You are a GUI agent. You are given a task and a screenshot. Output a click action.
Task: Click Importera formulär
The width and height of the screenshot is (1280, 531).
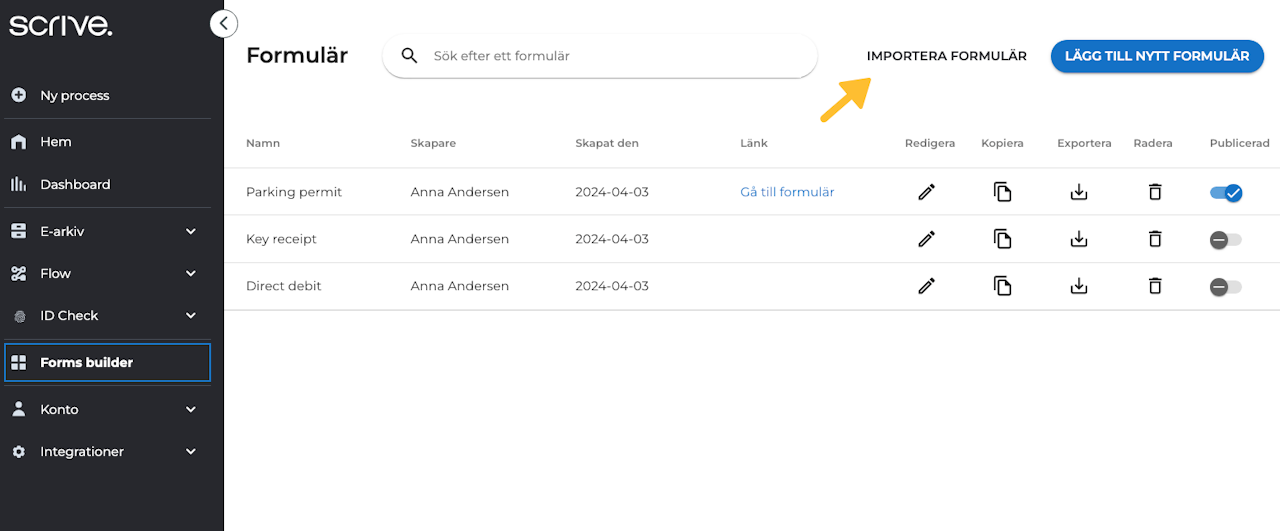[946, 56]
